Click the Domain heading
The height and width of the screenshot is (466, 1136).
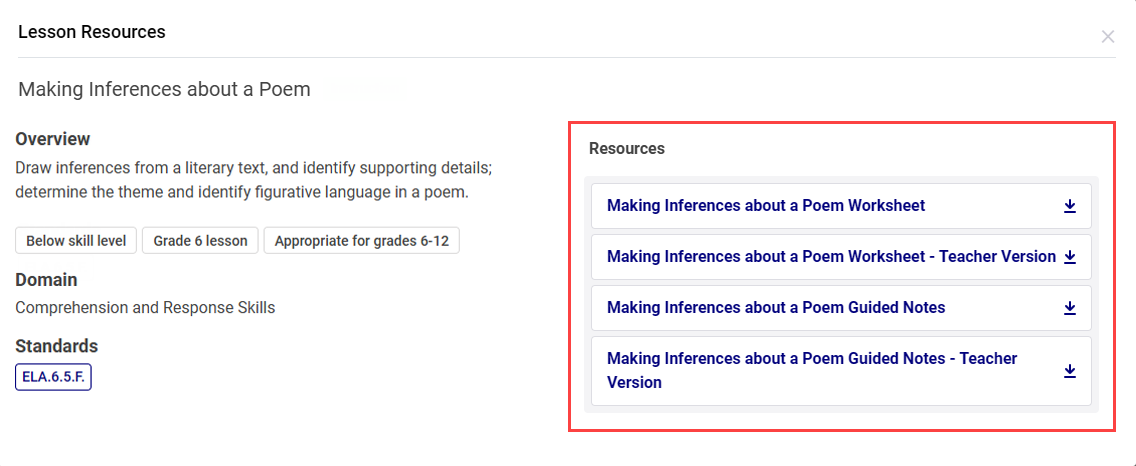46,280
